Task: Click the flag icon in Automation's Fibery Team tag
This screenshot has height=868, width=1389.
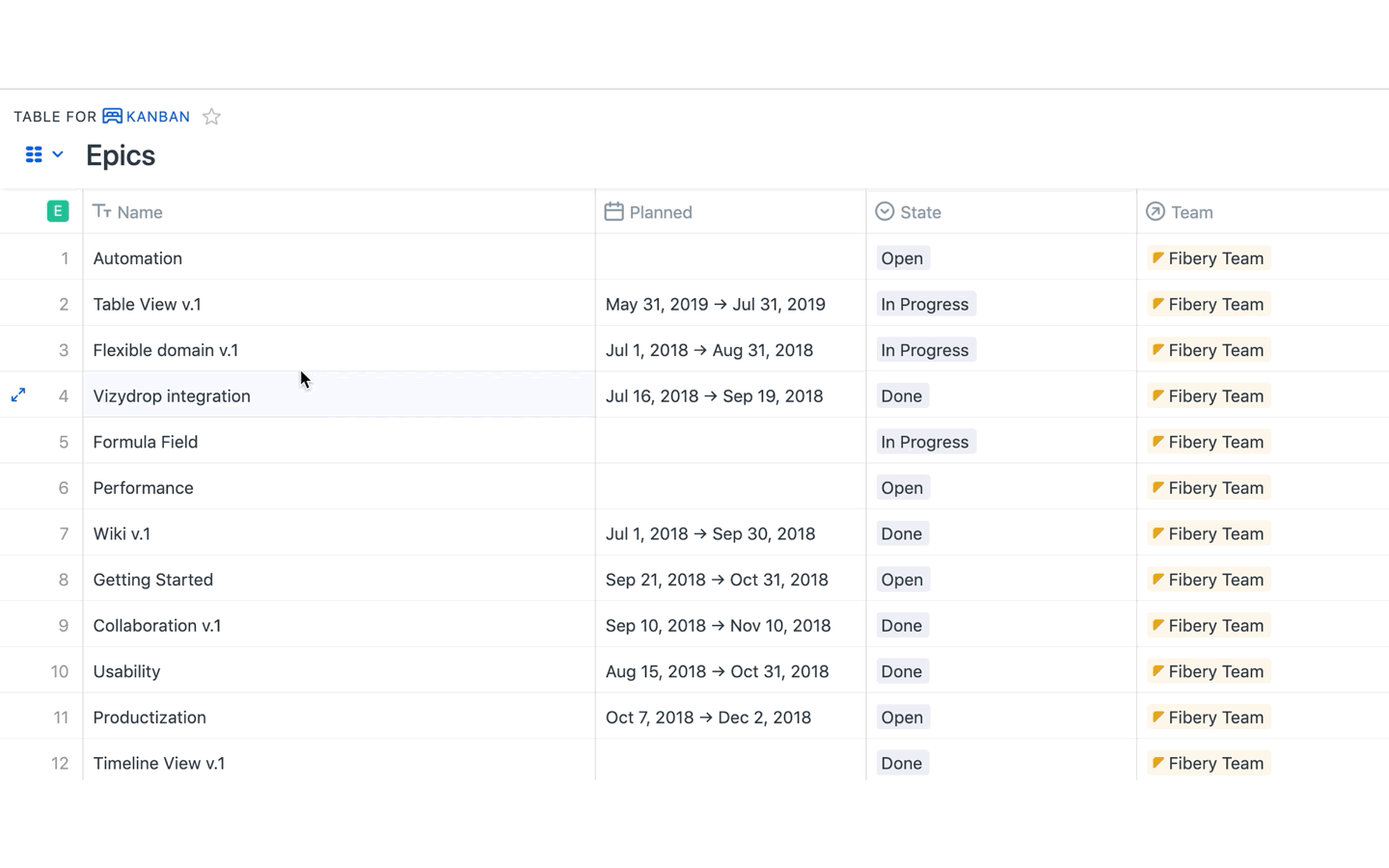Action: [1157, 258]
